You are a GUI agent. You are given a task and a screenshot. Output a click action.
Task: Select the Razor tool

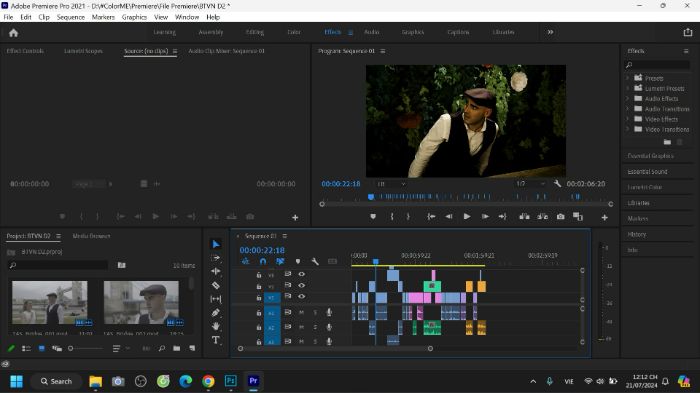click(x=216, y=285)
